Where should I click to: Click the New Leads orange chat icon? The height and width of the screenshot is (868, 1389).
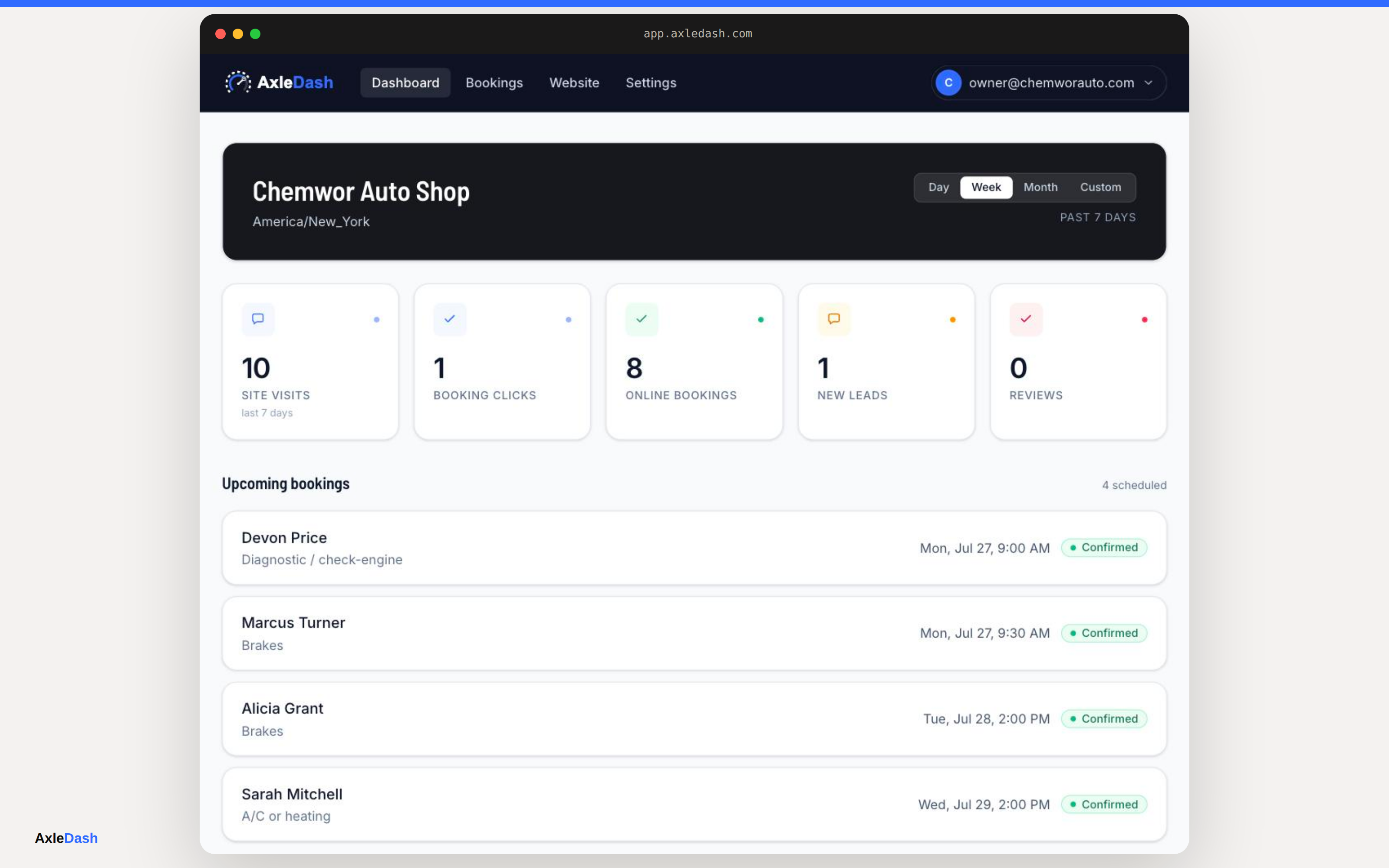[x=834, y=319]
